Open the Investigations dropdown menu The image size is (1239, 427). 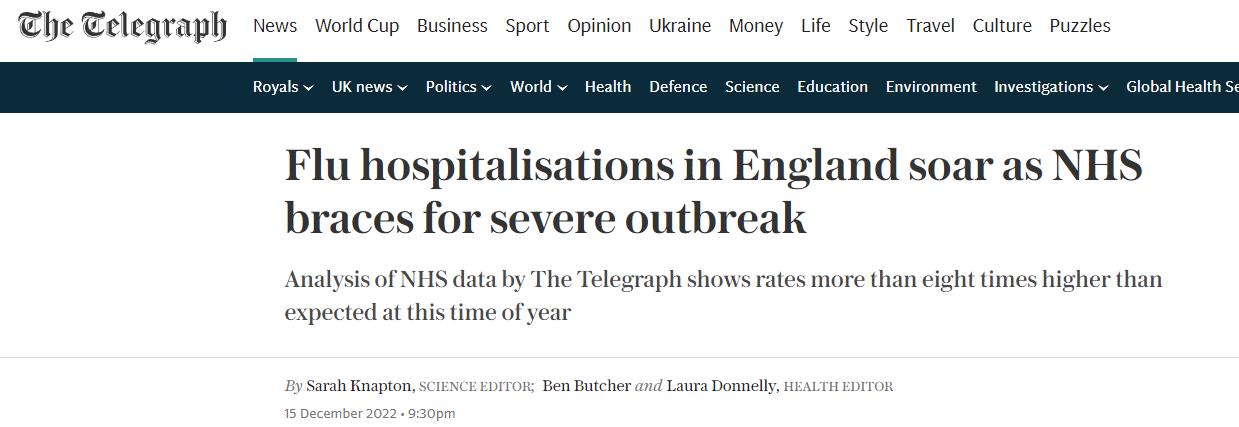point(1050,87)
